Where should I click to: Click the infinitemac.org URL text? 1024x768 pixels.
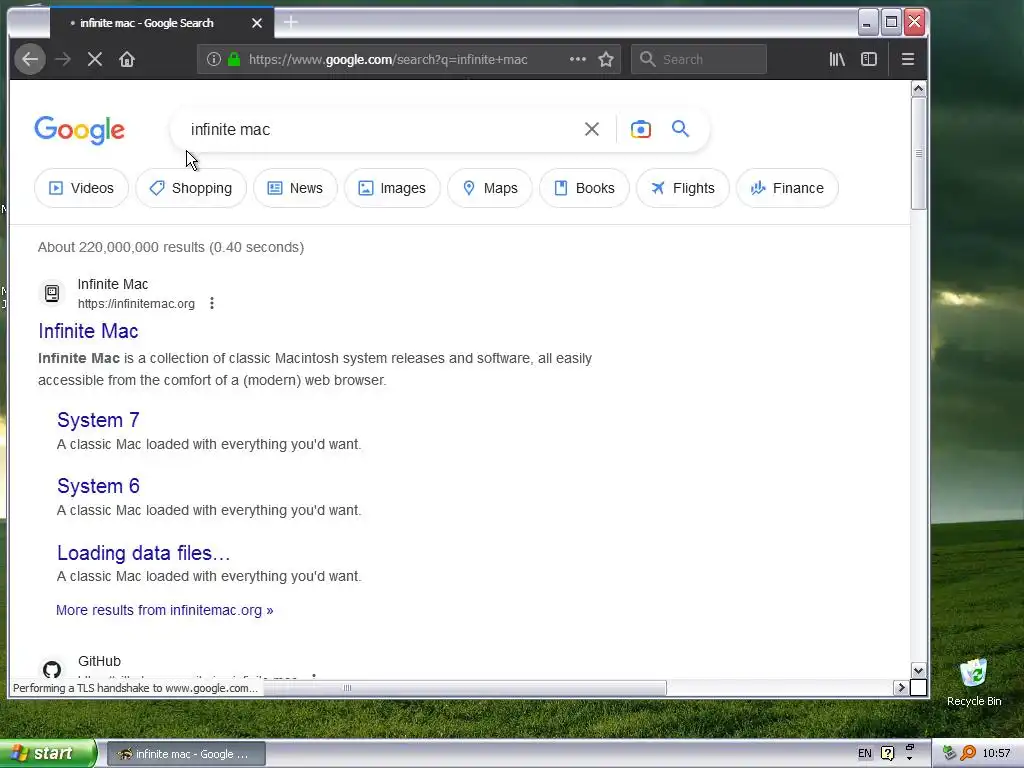tap(136, 304)
